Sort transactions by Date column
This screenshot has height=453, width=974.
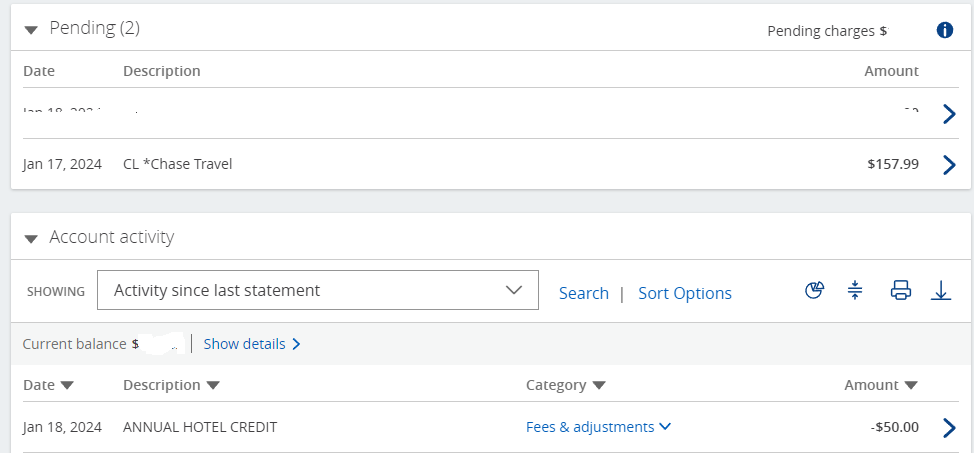(48, 385)
